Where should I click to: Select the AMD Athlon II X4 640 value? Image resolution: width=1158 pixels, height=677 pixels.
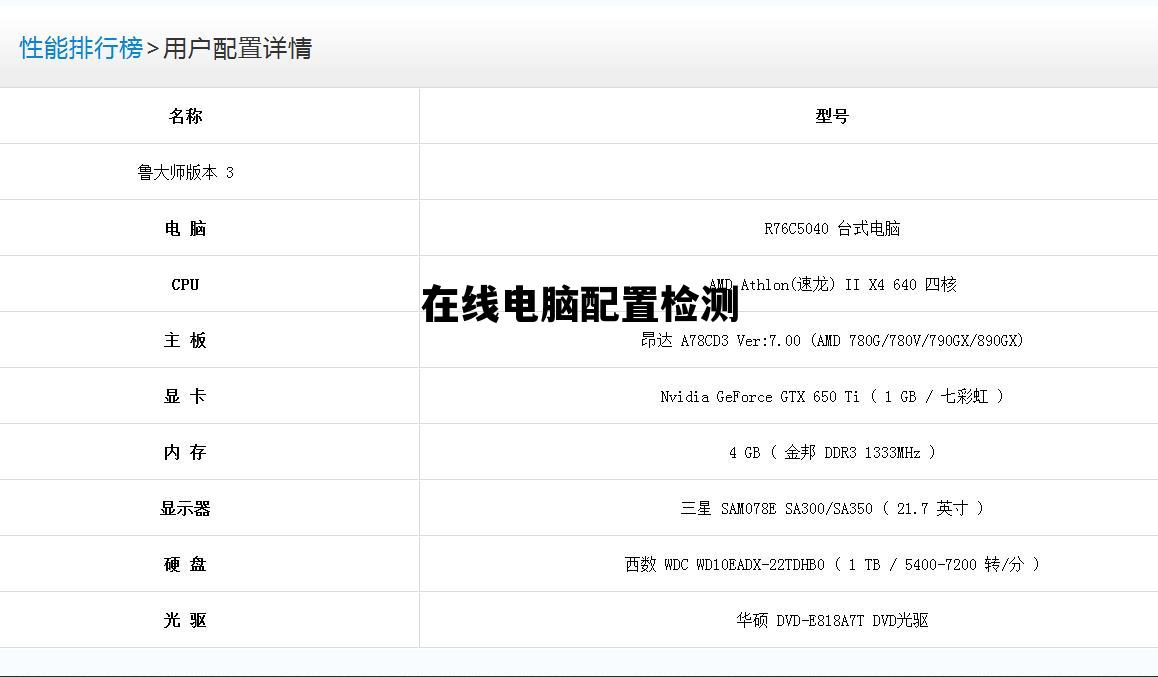click(x=832, y=284)
